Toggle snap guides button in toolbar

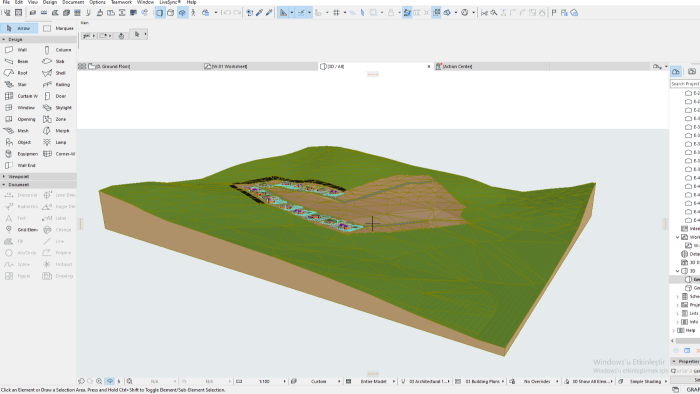[301, 12]
